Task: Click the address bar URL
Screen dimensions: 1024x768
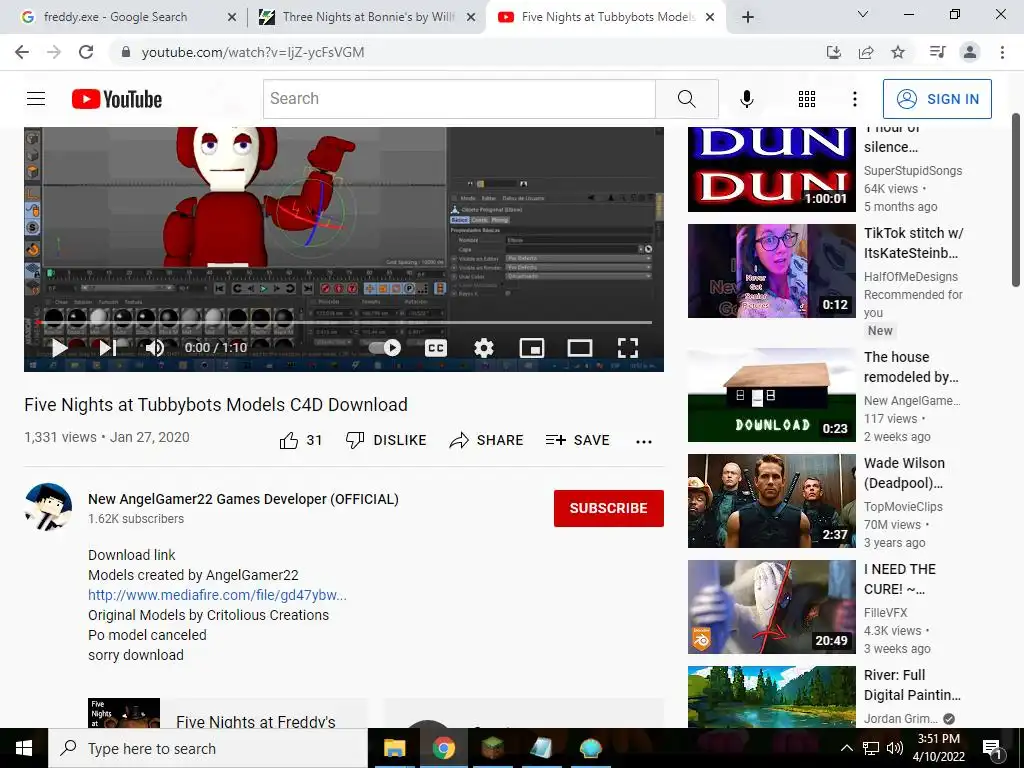Action: click(x=253, y=52)
